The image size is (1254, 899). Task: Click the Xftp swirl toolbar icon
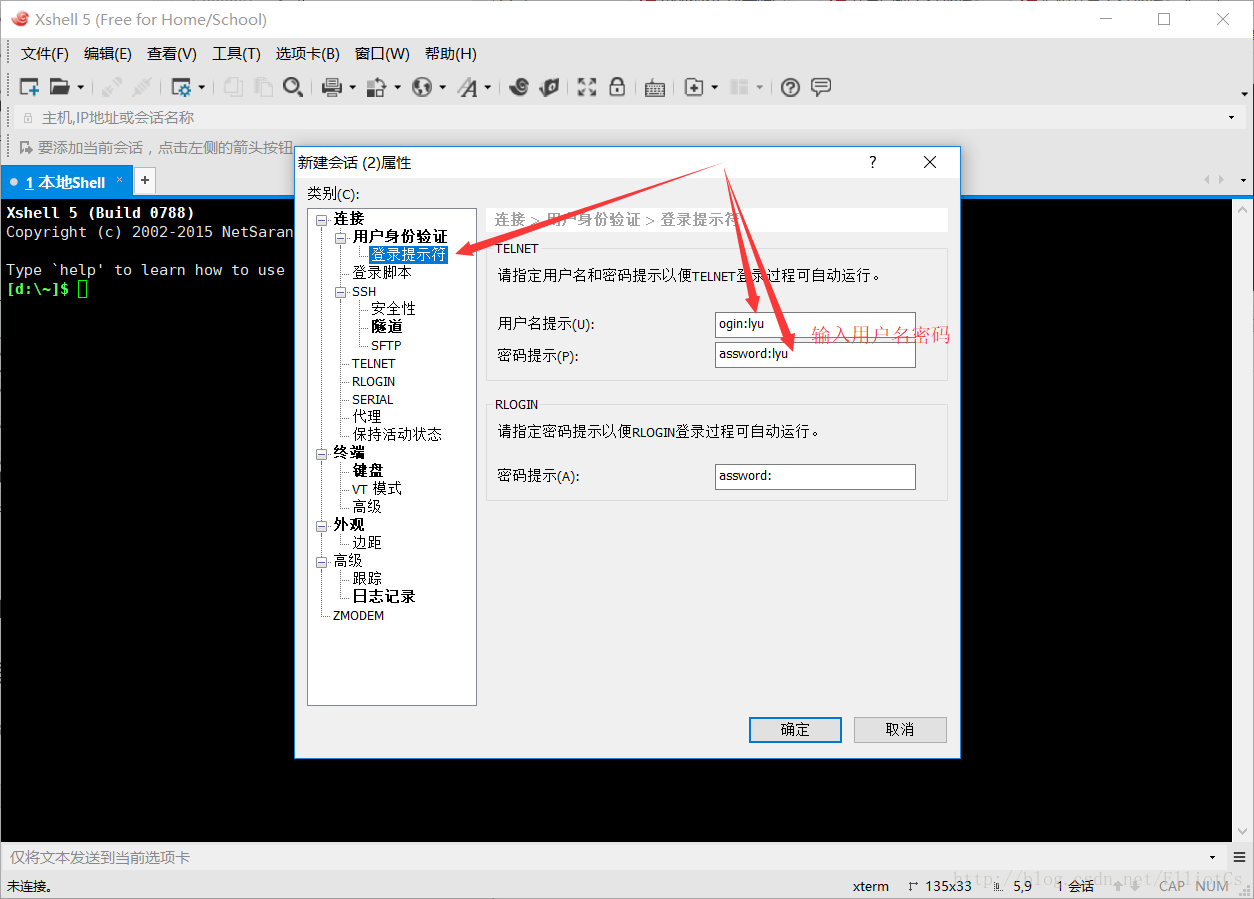(x=519, y=87)
